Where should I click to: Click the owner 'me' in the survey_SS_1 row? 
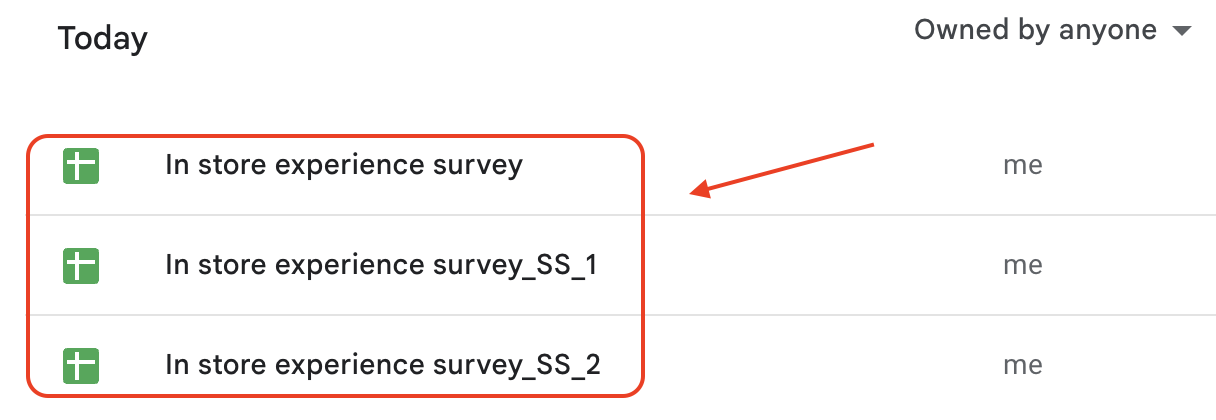pos(1022,266)
